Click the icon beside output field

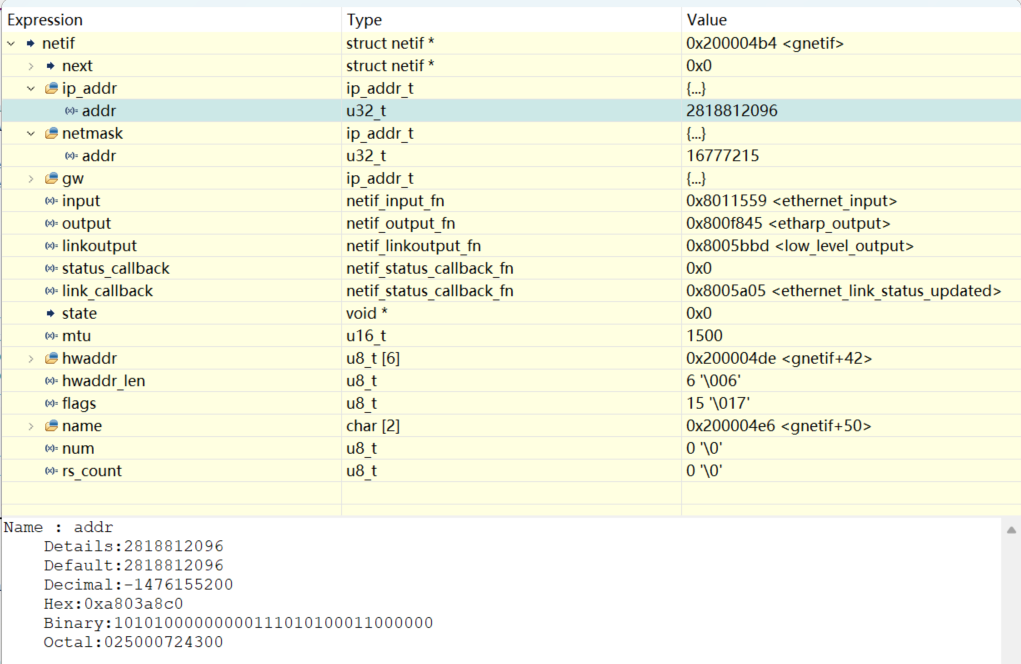[49, 223]
